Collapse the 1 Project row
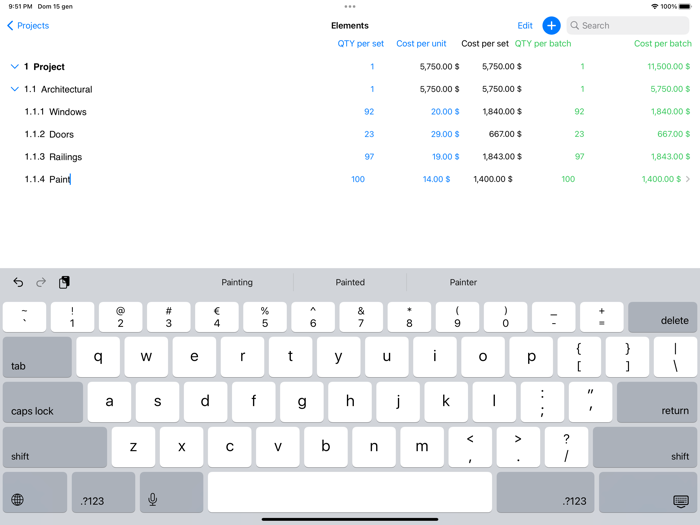 click(x=14, y=67)
